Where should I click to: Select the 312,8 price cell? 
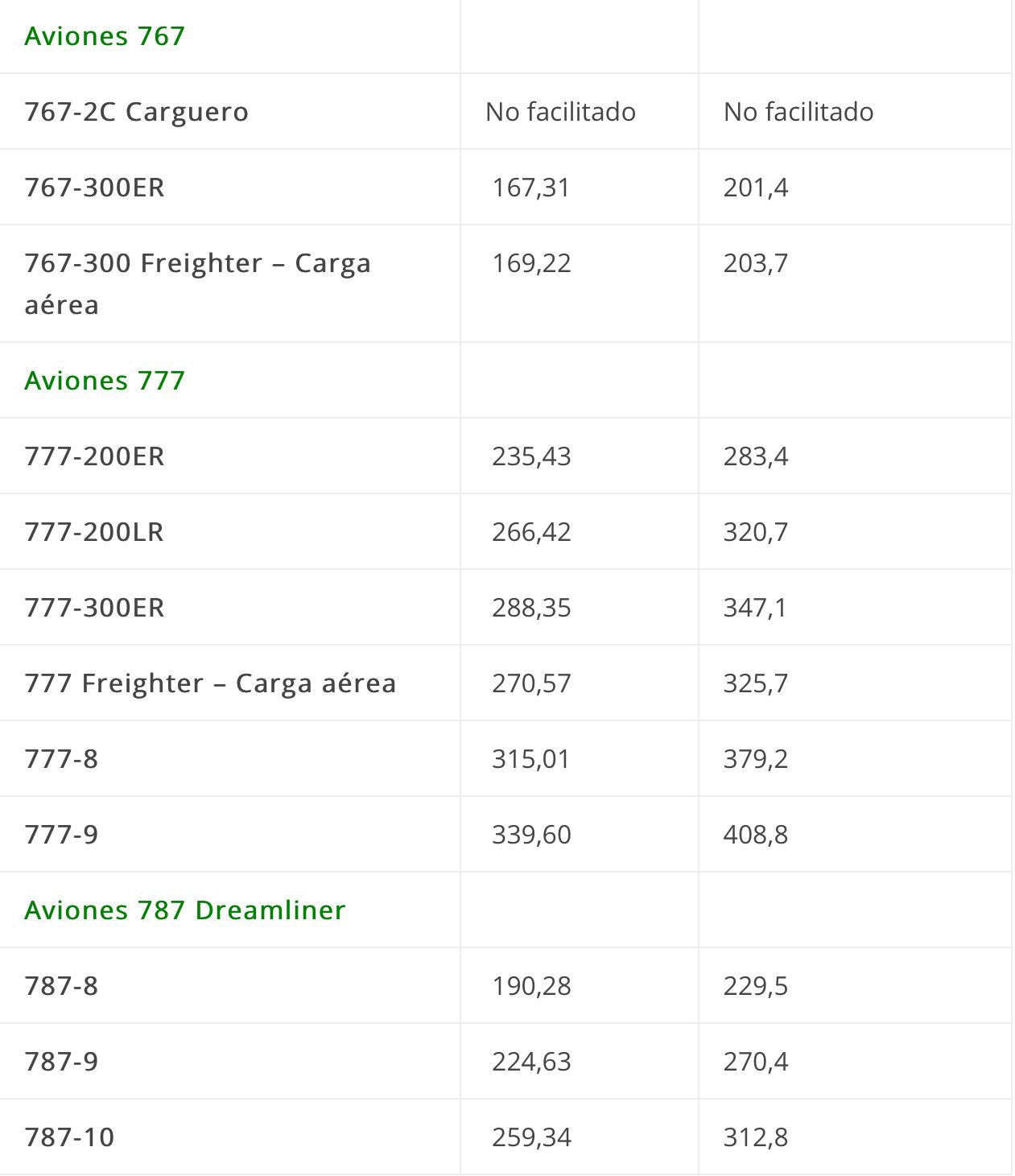(x=755, y=1137)
